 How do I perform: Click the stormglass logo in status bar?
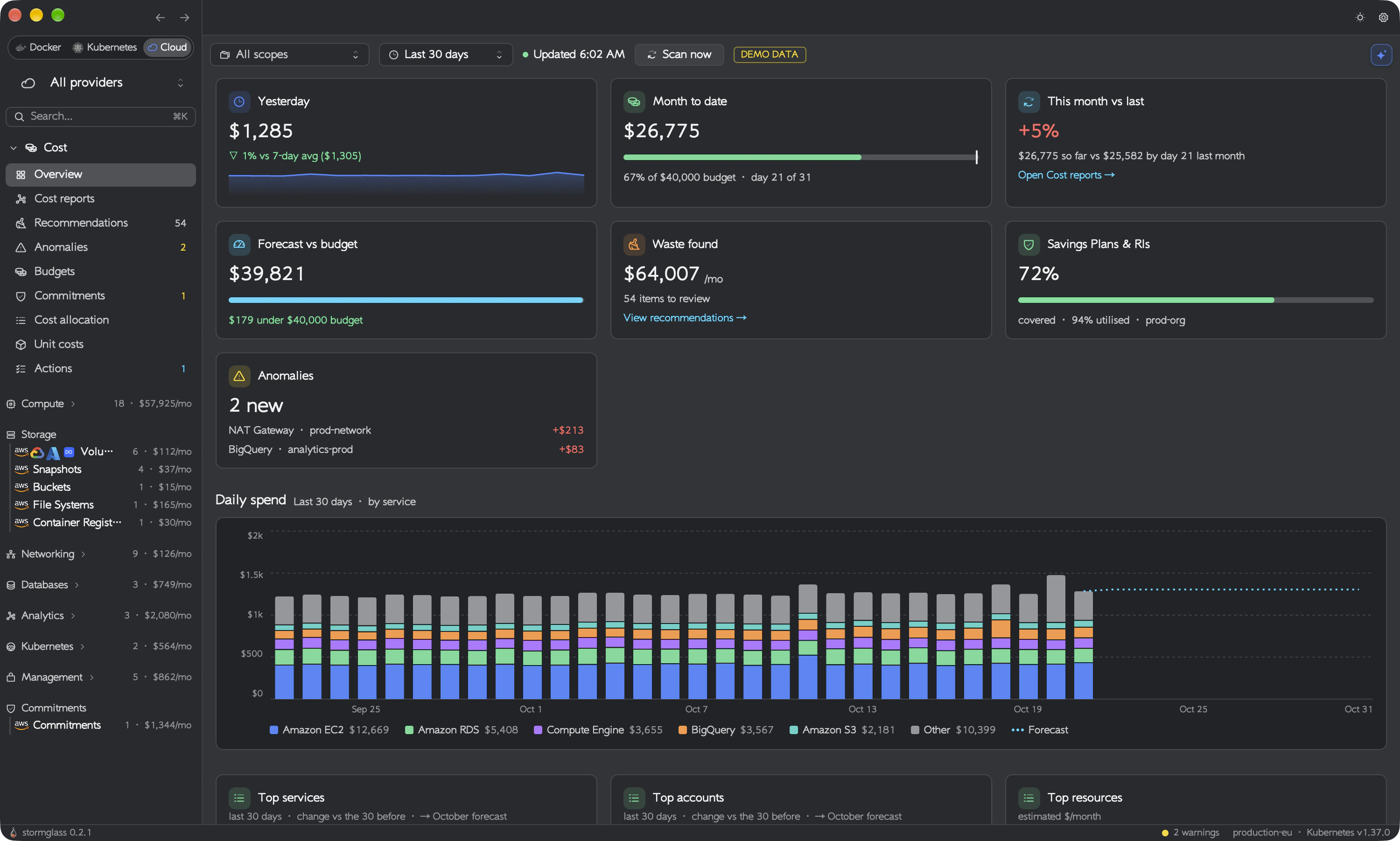pos(13,832)
